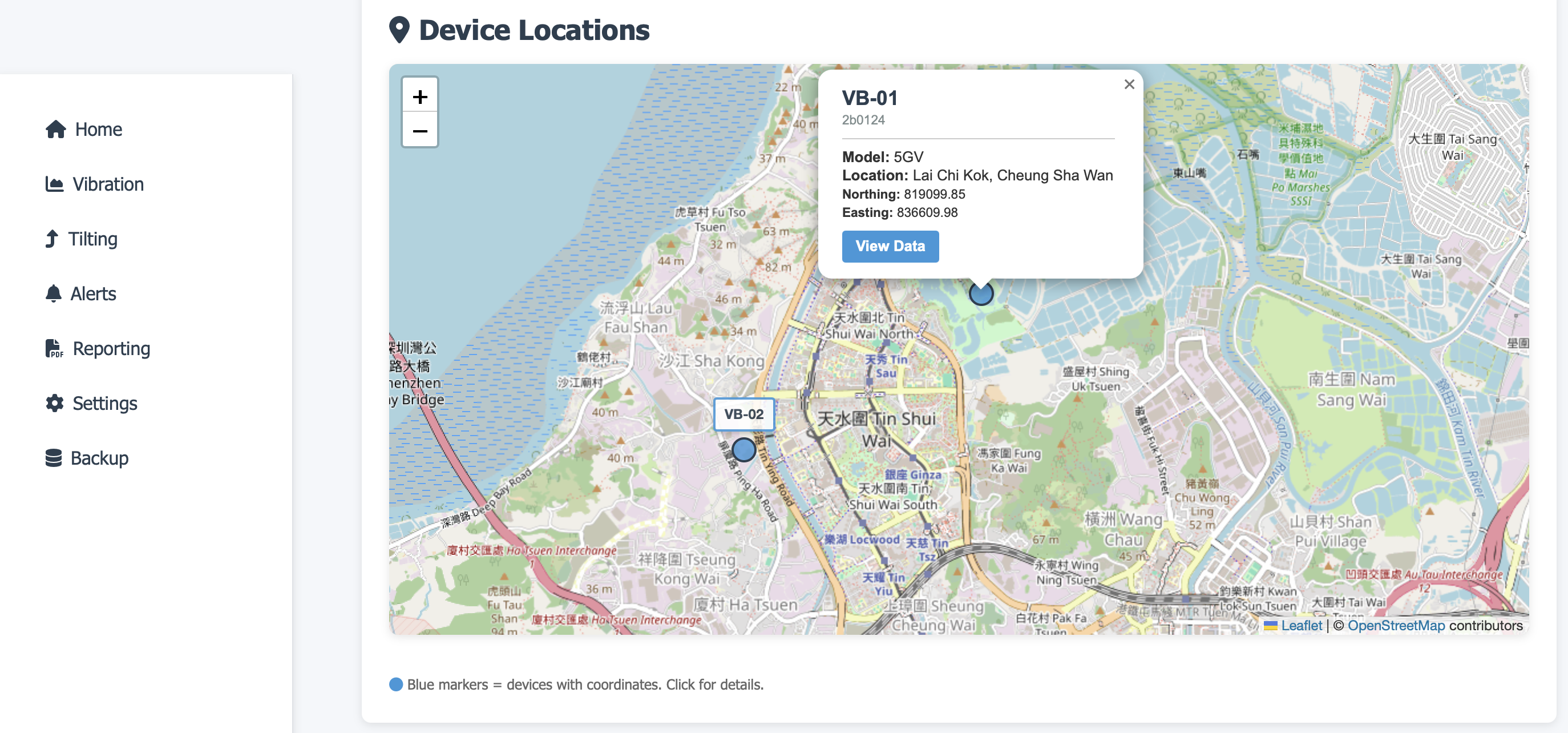This screenshot has height=733, width=1568.
Task: Select the Home icon in sidebar
Action: [55, 129]
